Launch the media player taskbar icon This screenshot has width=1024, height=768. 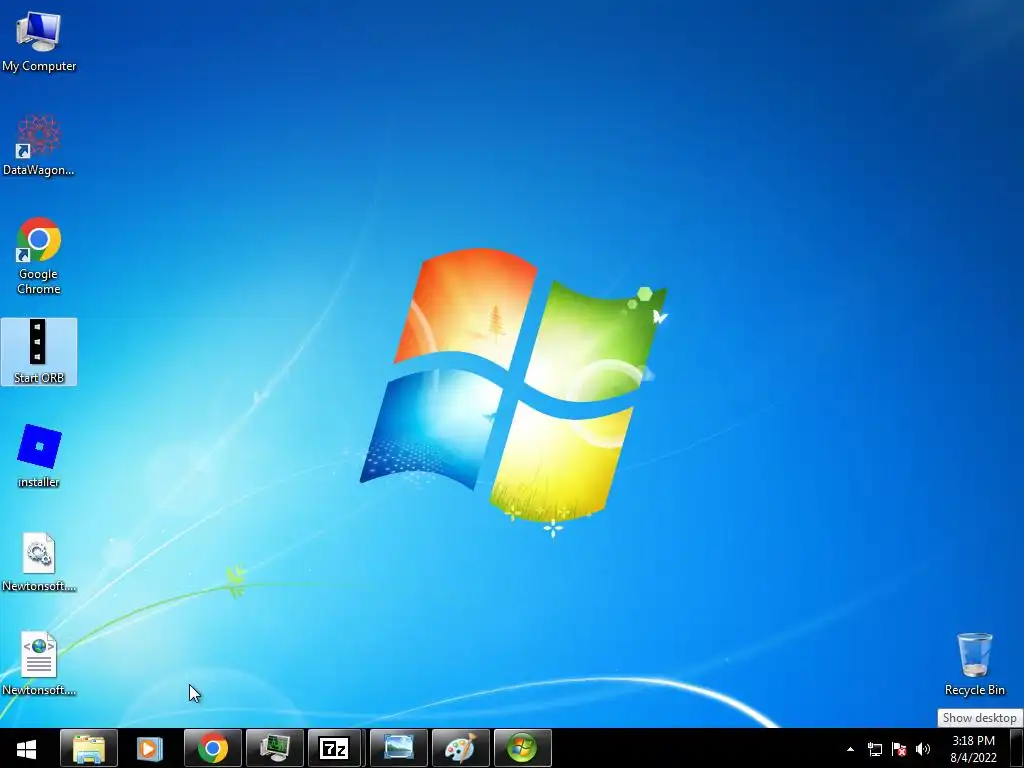[x=150, y=748]
